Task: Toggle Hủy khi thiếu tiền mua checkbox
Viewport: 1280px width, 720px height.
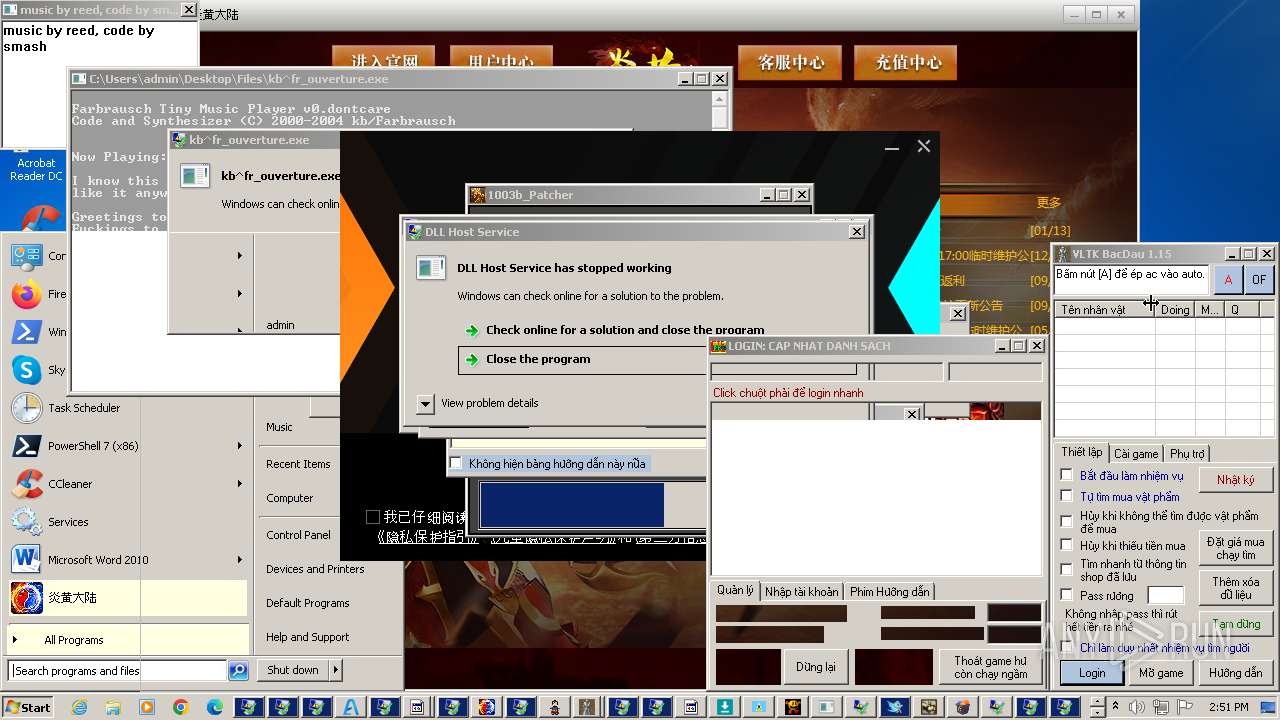Action: point(1067,545)
